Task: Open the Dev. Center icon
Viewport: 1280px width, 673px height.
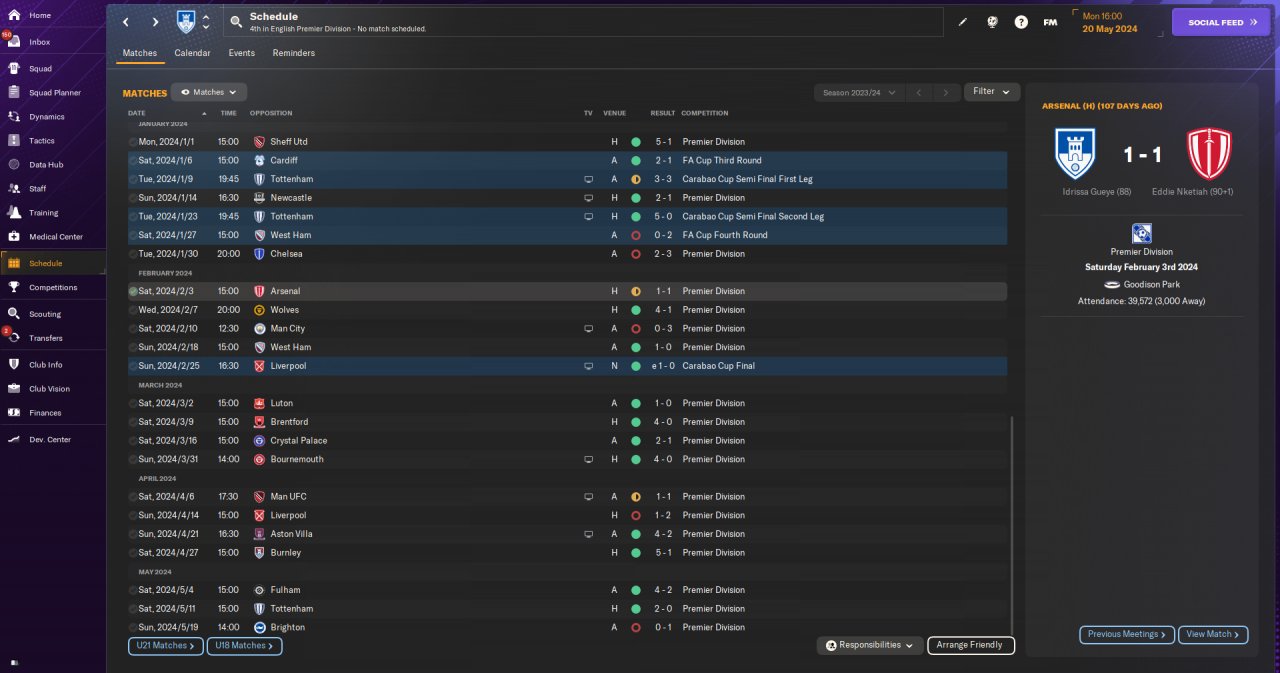Action: (x=14, y=439)
